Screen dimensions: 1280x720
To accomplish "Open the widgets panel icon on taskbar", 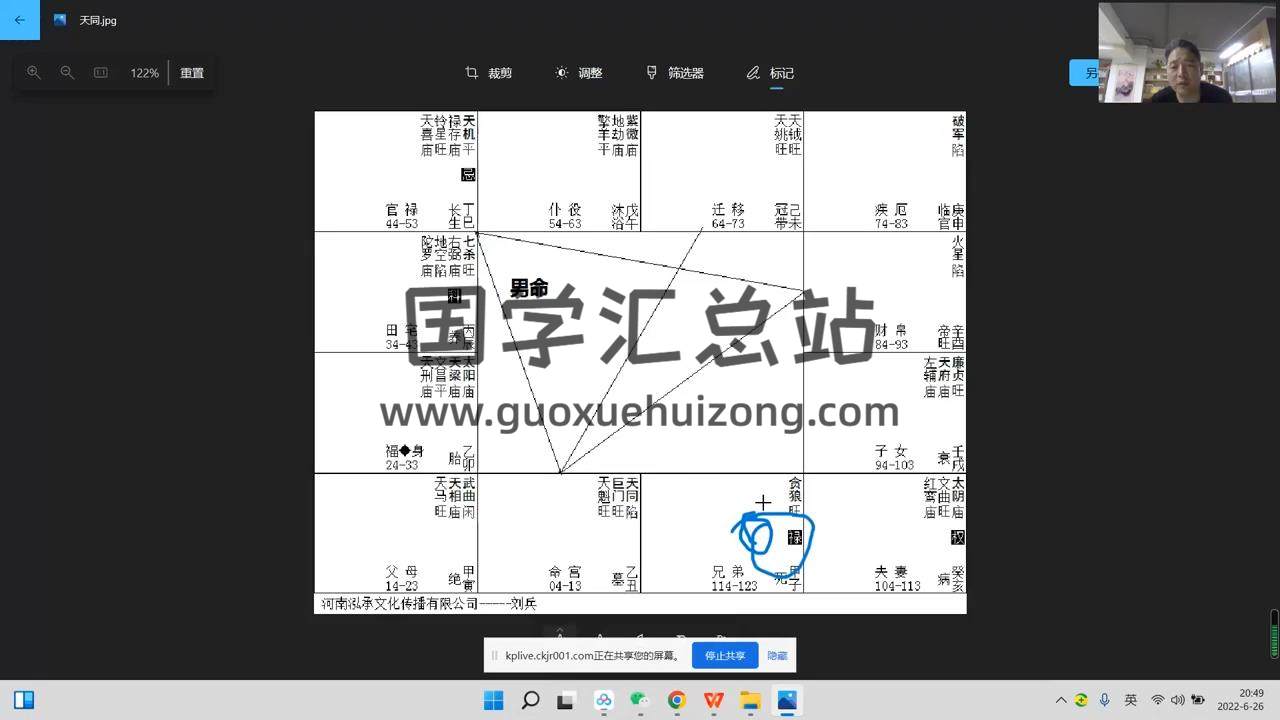I will (x=24, y=700).
